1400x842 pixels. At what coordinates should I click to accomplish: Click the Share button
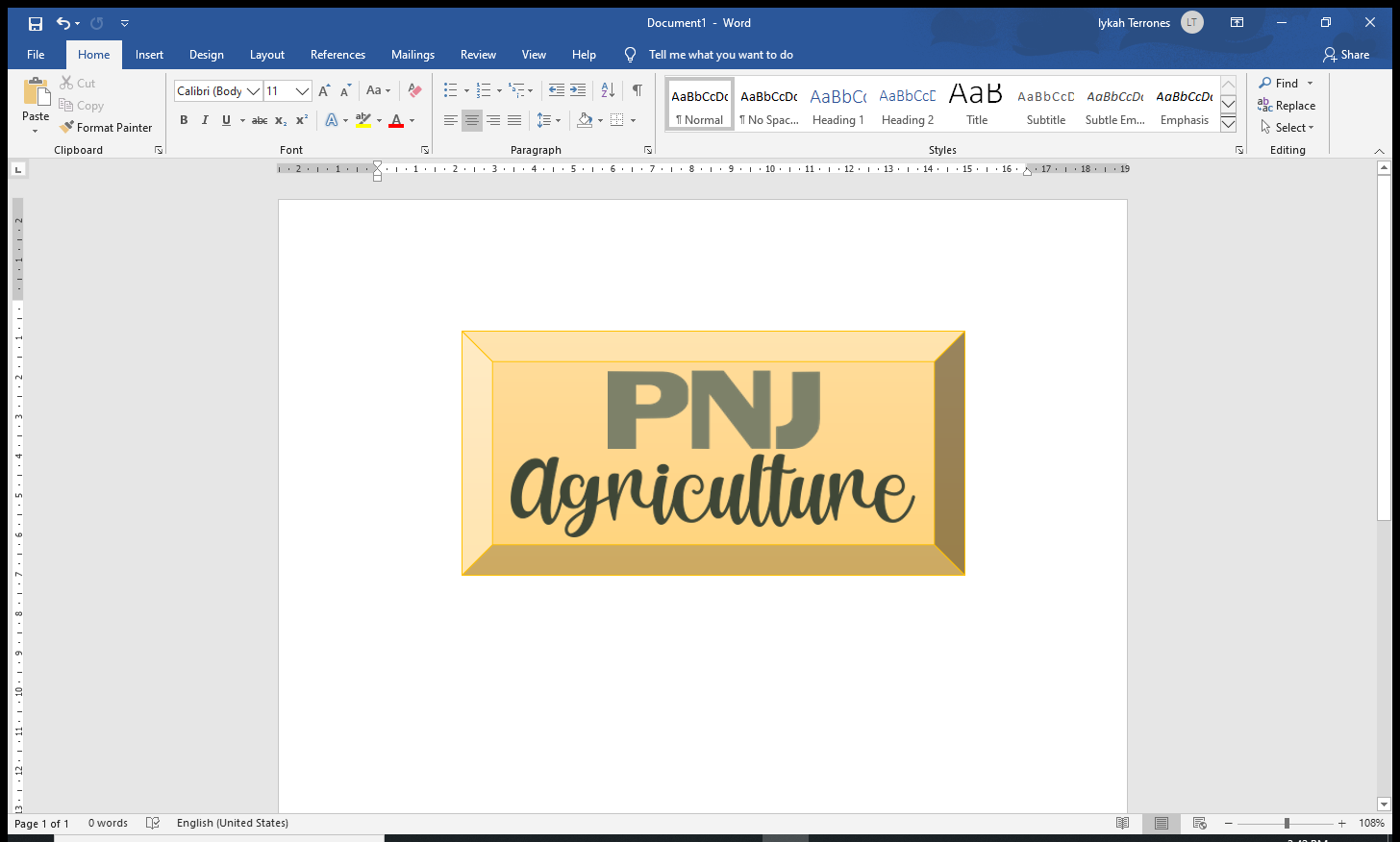(x=1346, y=55)
